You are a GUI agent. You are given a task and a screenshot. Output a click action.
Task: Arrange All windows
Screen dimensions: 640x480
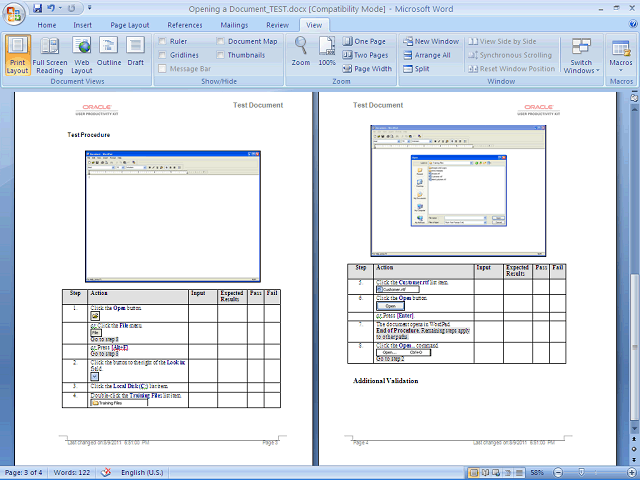[x=427, y=55]
